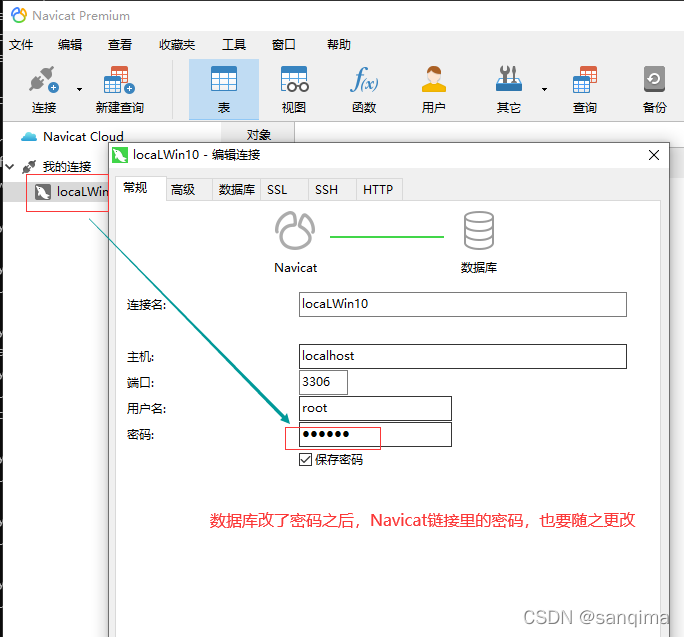Click the 端口 3306 input field
The image size is (684, 637).
[323, 382]
